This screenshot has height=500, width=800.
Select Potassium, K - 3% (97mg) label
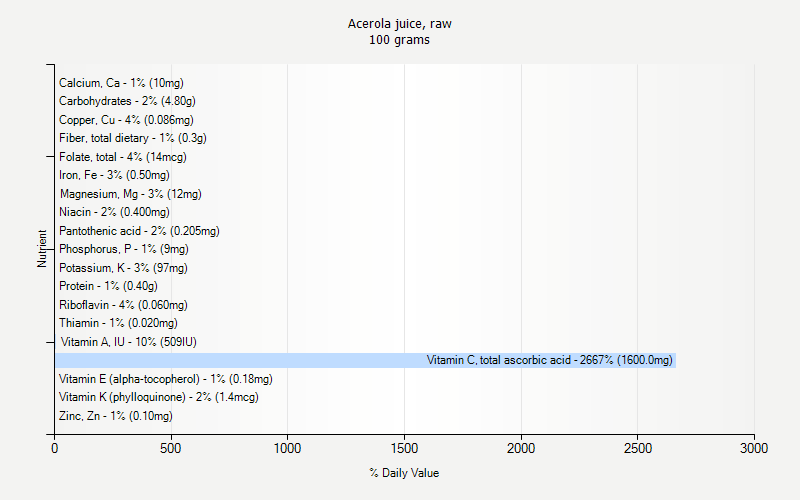[123, 268]
